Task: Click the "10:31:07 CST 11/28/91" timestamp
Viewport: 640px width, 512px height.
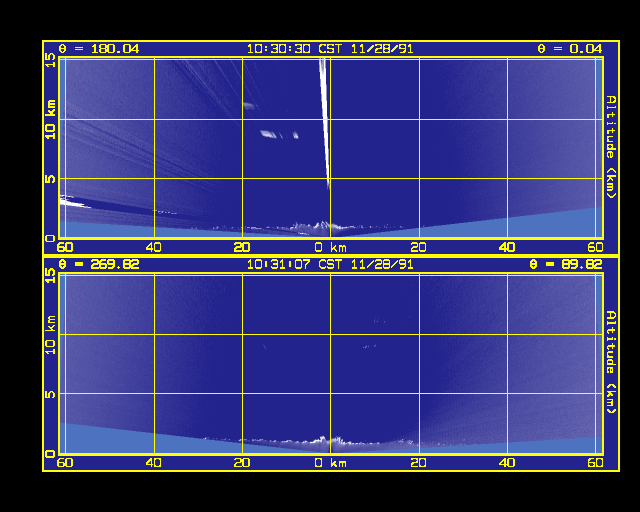Action: [x=330, y=264]
